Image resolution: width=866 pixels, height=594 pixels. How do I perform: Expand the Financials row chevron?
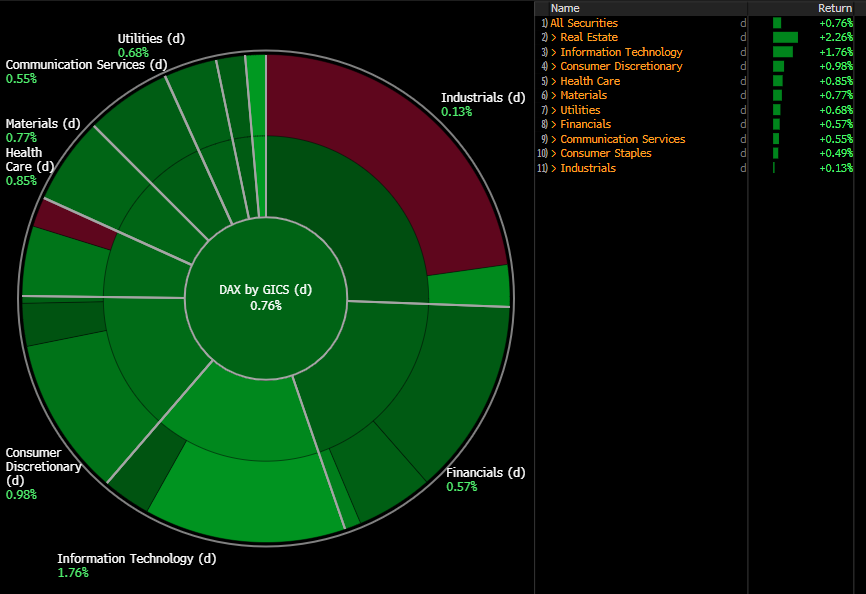554,124
